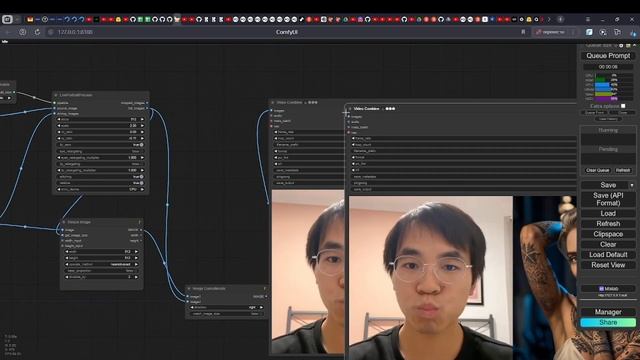Collapse the LivePortraitProcess node via its title dot
This screenshot has width=640, height=360.
pos(56,95)
